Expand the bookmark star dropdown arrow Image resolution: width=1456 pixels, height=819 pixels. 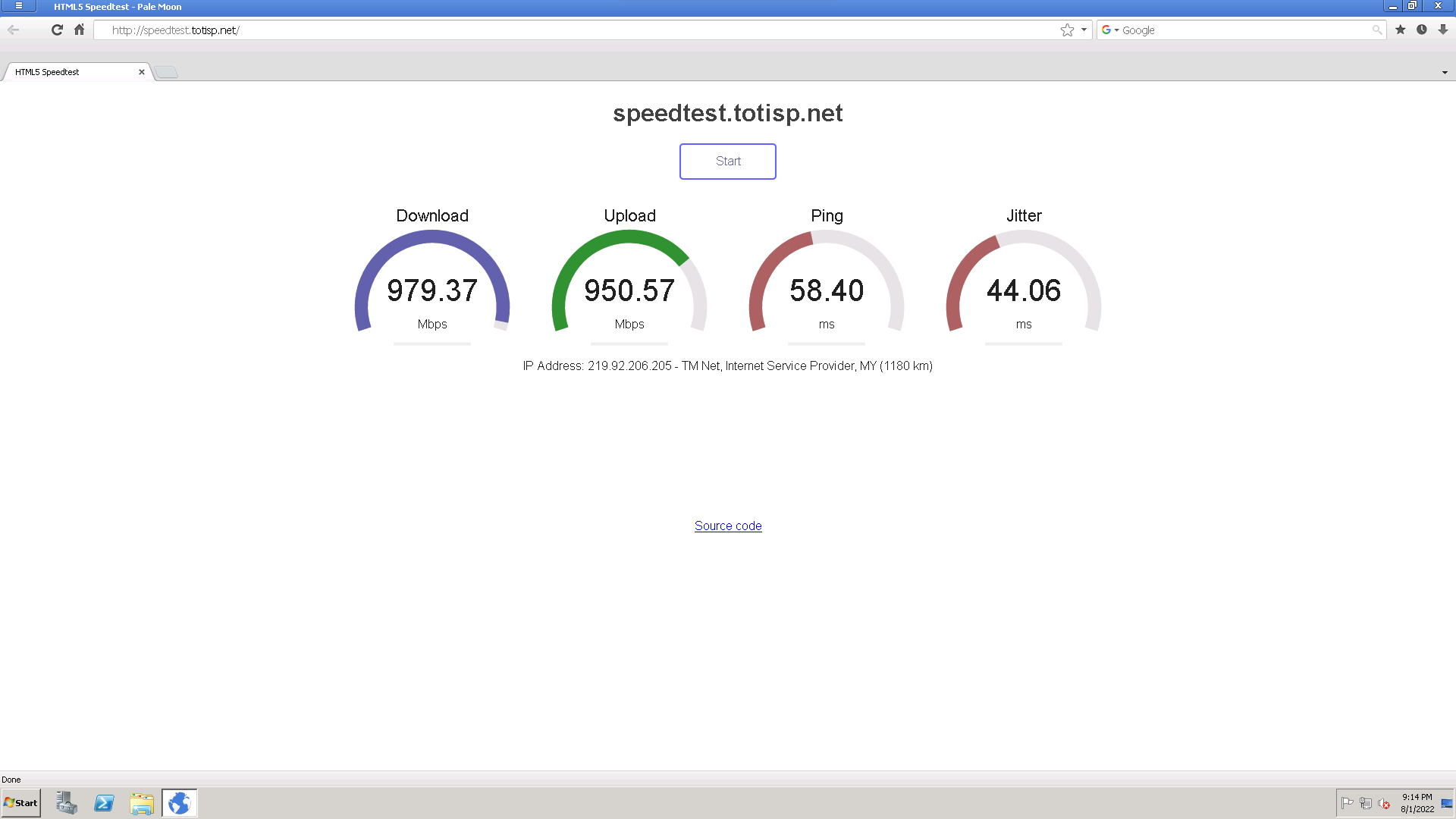click(1084, 30)
